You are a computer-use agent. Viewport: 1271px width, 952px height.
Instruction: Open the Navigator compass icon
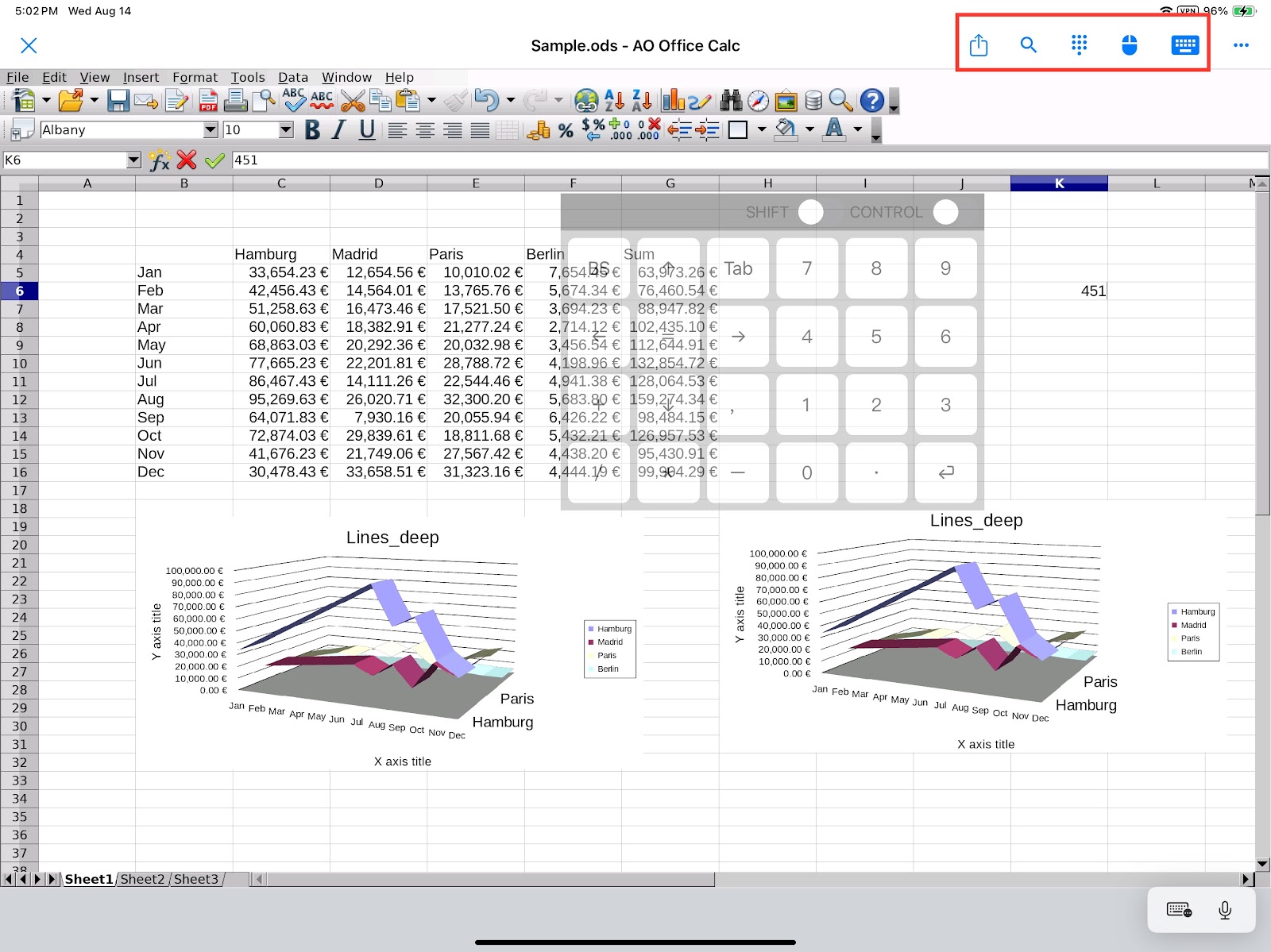coord(758,101)
